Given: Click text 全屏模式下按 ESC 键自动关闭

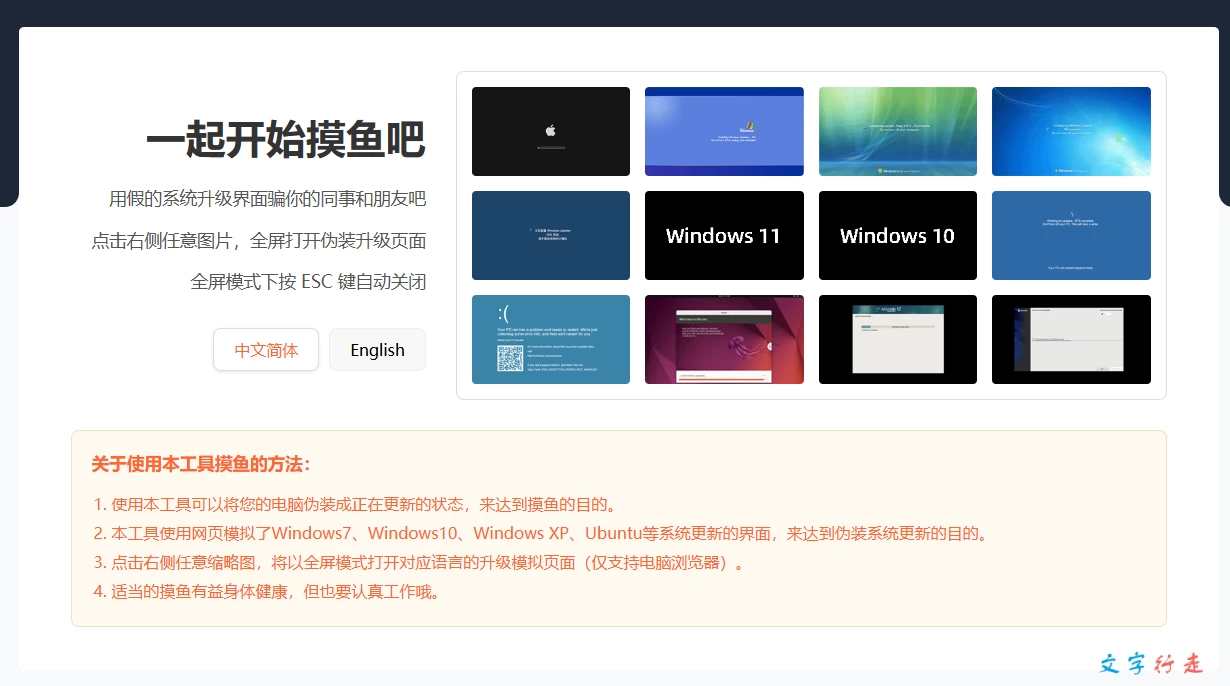Looking at the screenshot, I should tap(309, 282).
